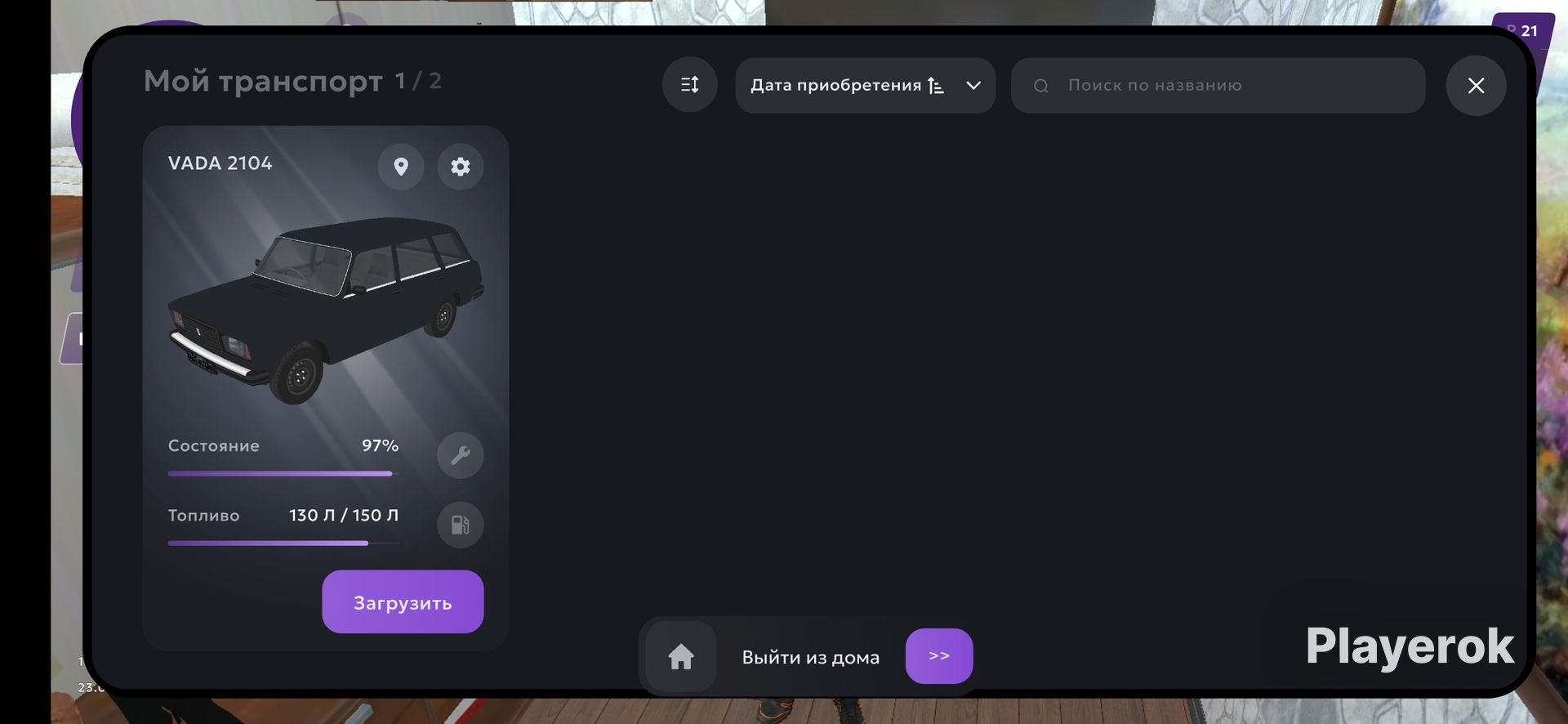Click the 130 Л / 150 Л fuel value
This screenshot has height=724, width=1568.
click(x=344, y=516)
